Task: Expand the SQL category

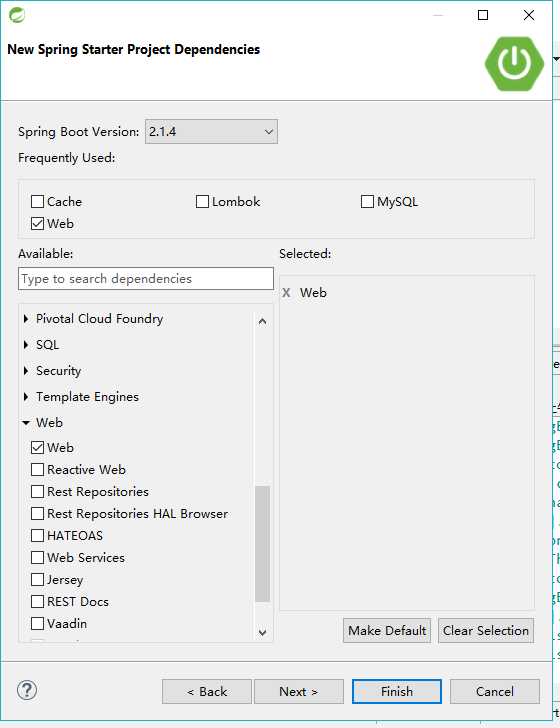Action: pos(26,345)
